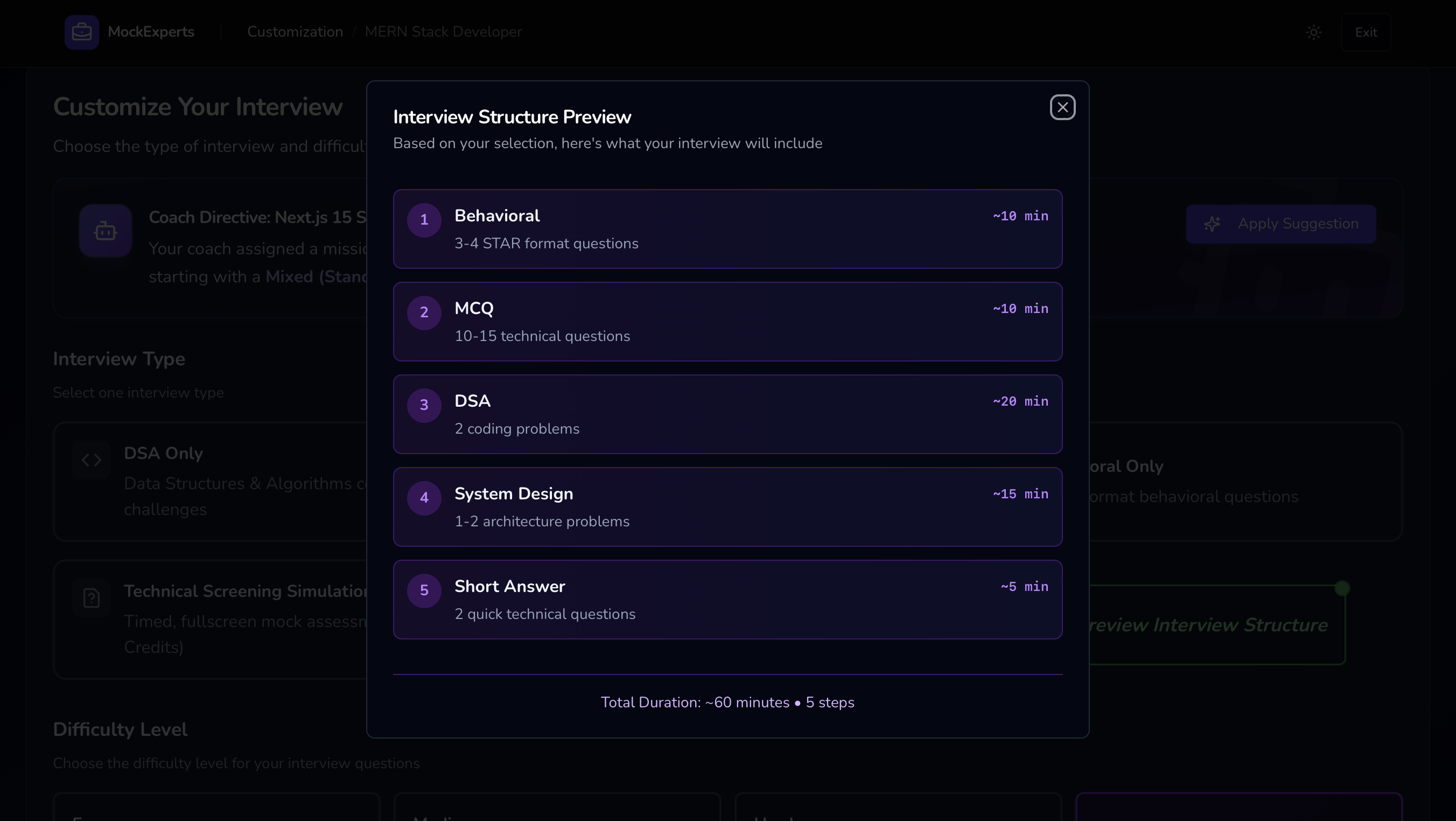Click the System Design architecture step card

tap(727, 506)
